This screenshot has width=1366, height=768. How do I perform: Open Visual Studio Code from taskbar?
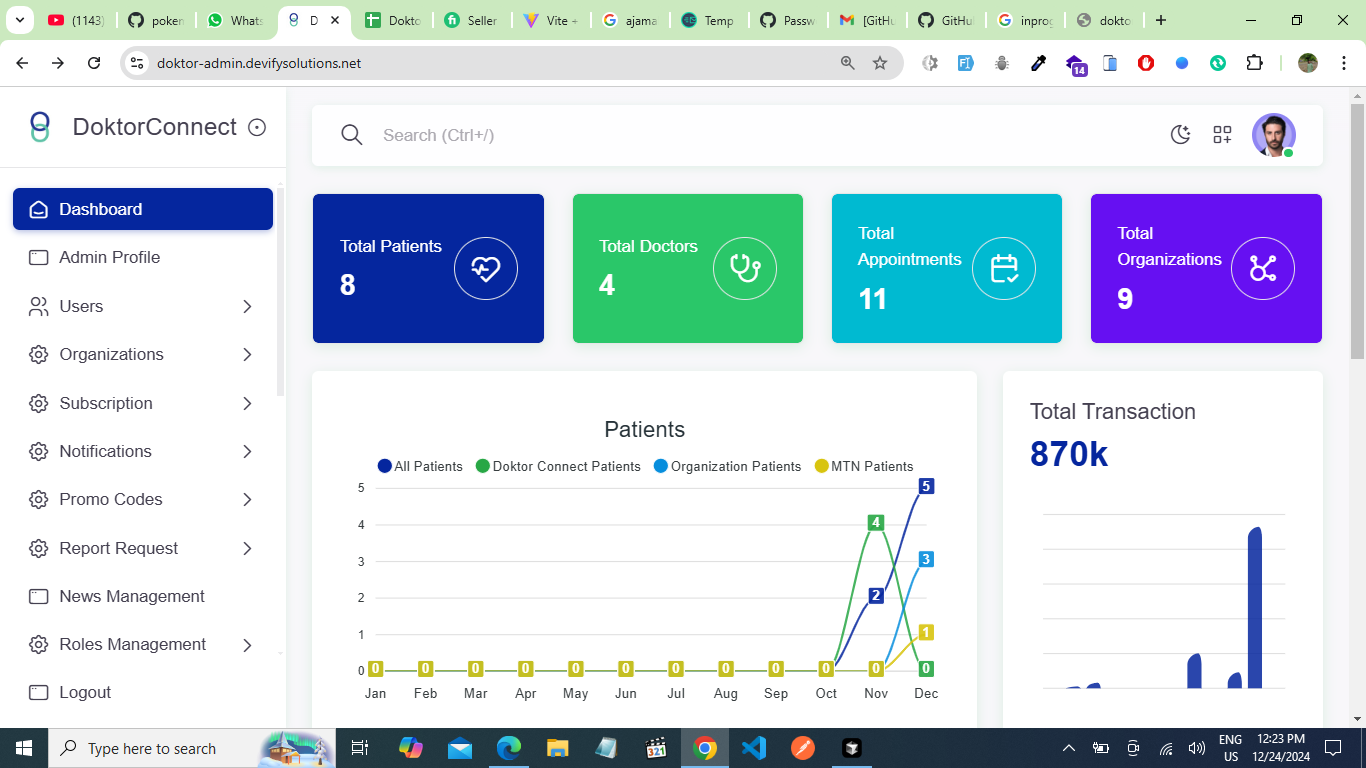754,748
